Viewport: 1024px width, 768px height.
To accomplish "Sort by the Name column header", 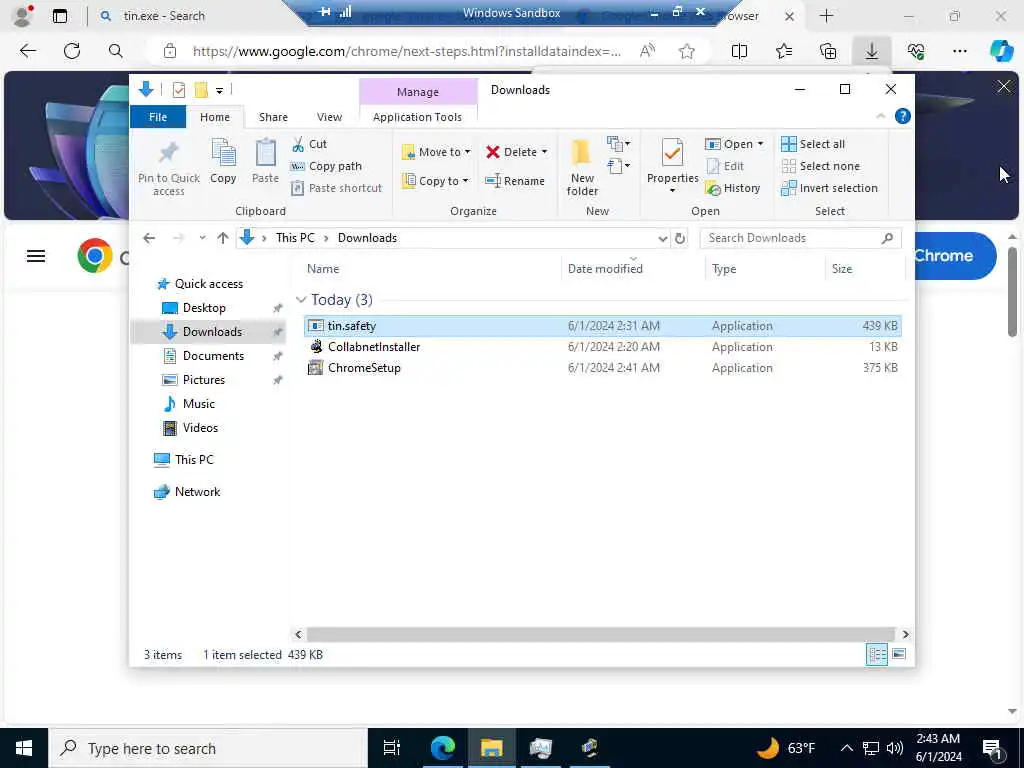I will [323, 268].
